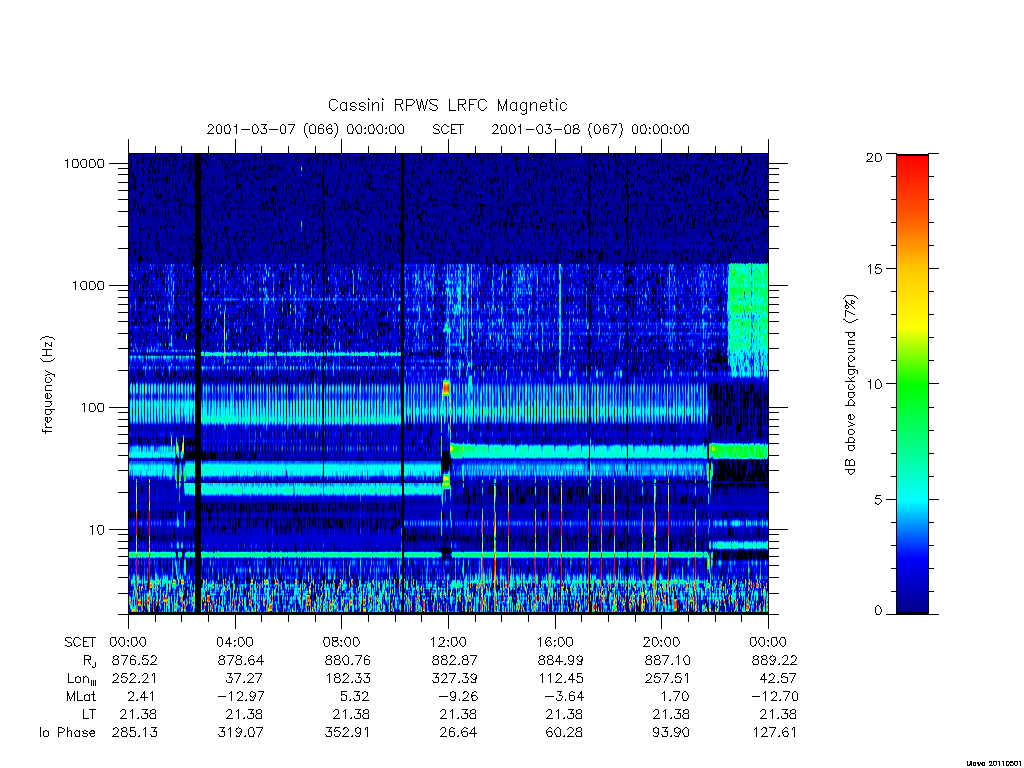This screenshot has width=1024, height=768.
Task: Click the "SCET" label between the header dates
Action: [x=448, y=129]
